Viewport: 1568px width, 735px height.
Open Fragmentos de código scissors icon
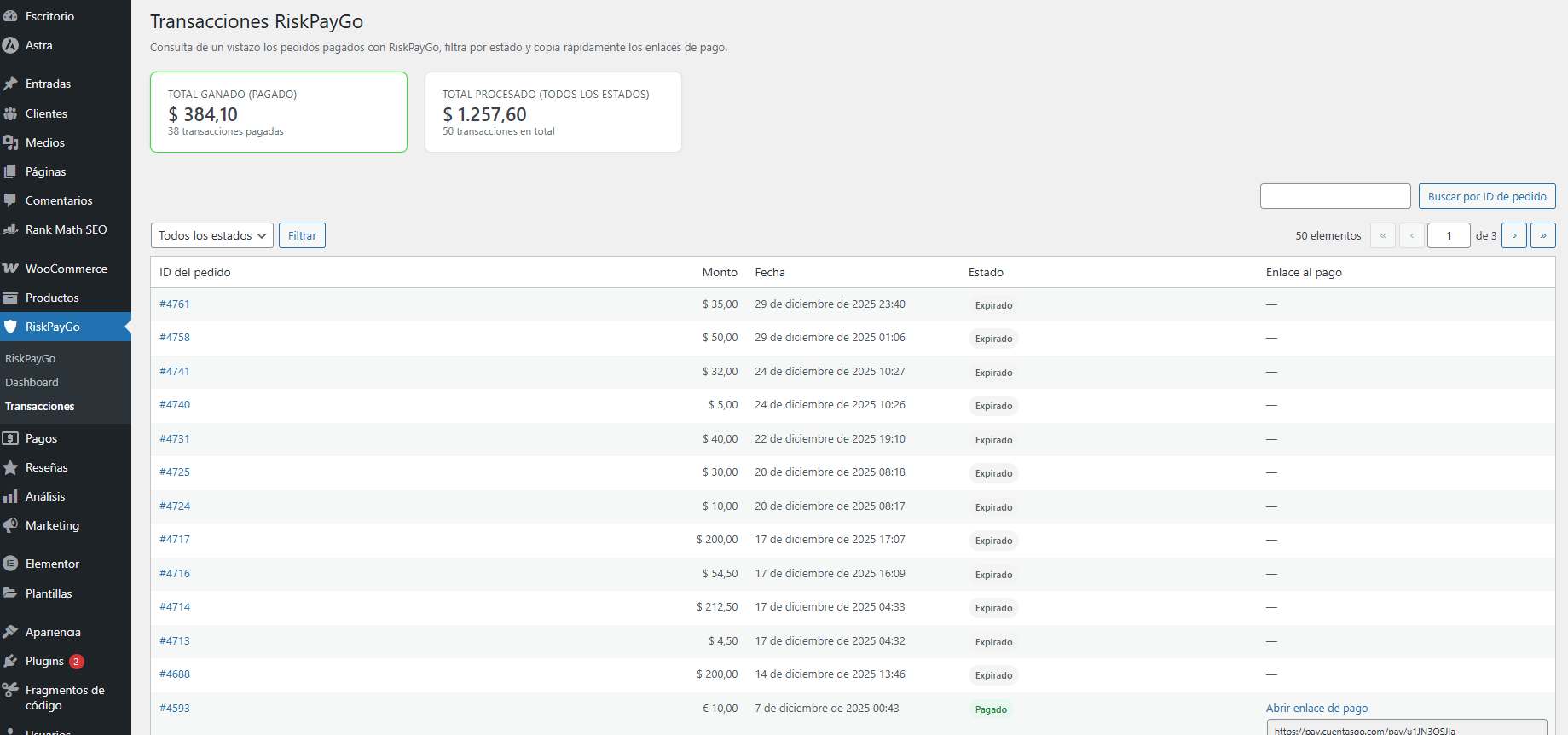[x=10, y=690]
